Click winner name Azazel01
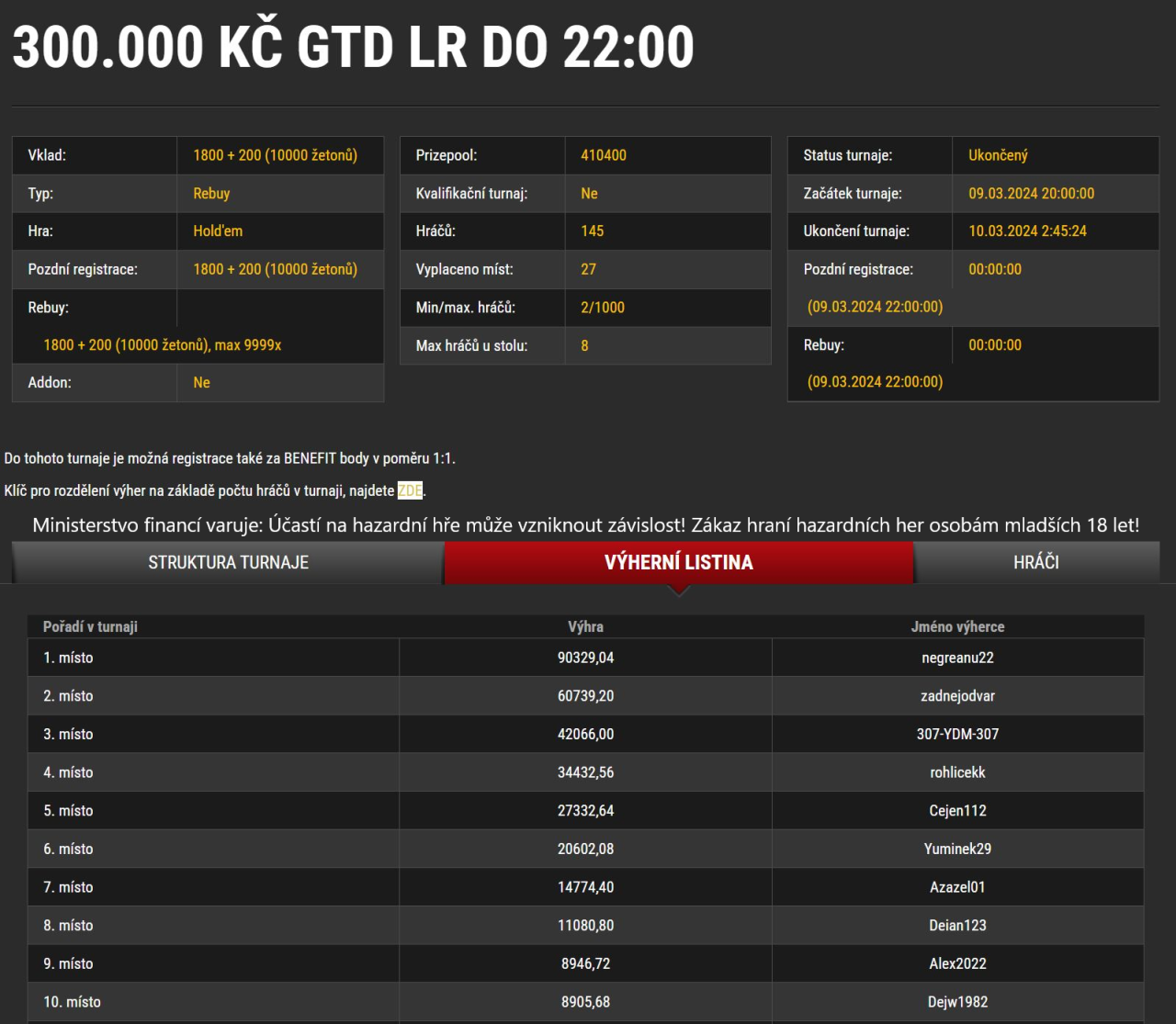This screenshot has width=1176, height=1024. click(957, 887)
